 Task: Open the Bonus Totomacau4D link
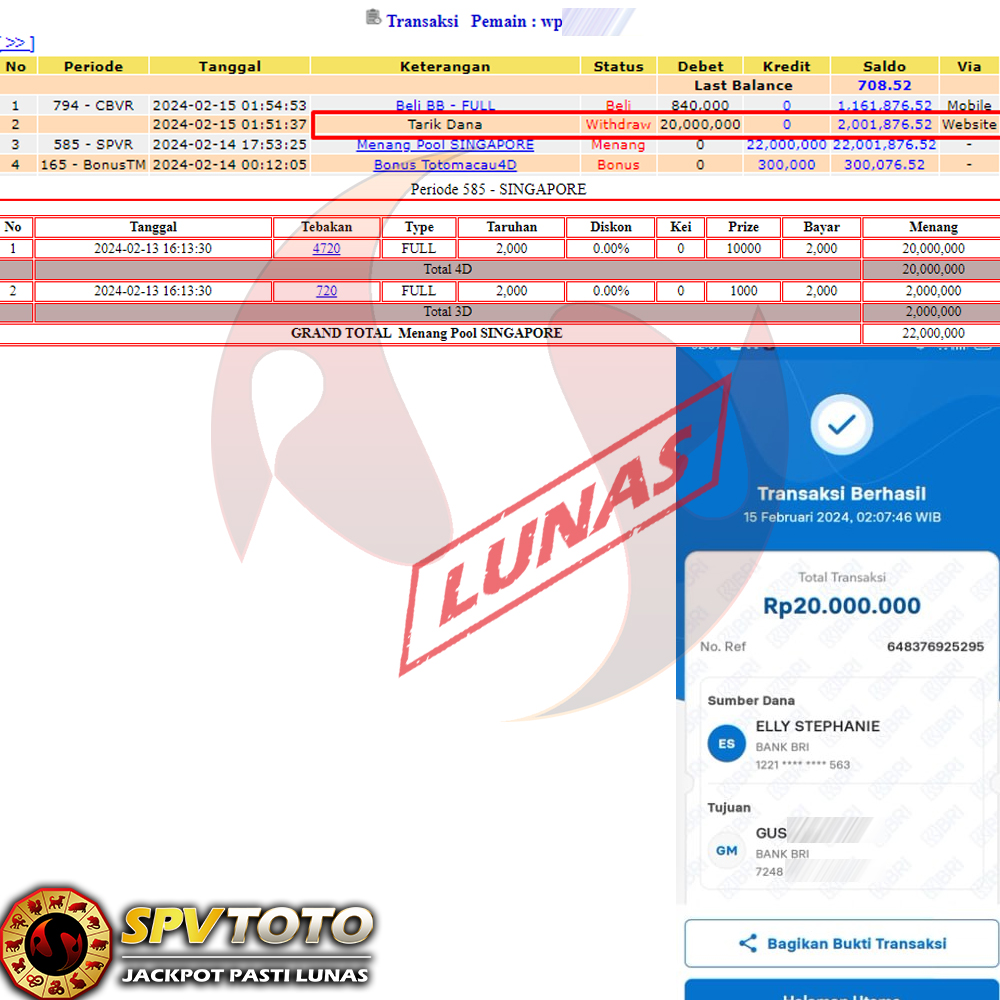pos(445,165)
